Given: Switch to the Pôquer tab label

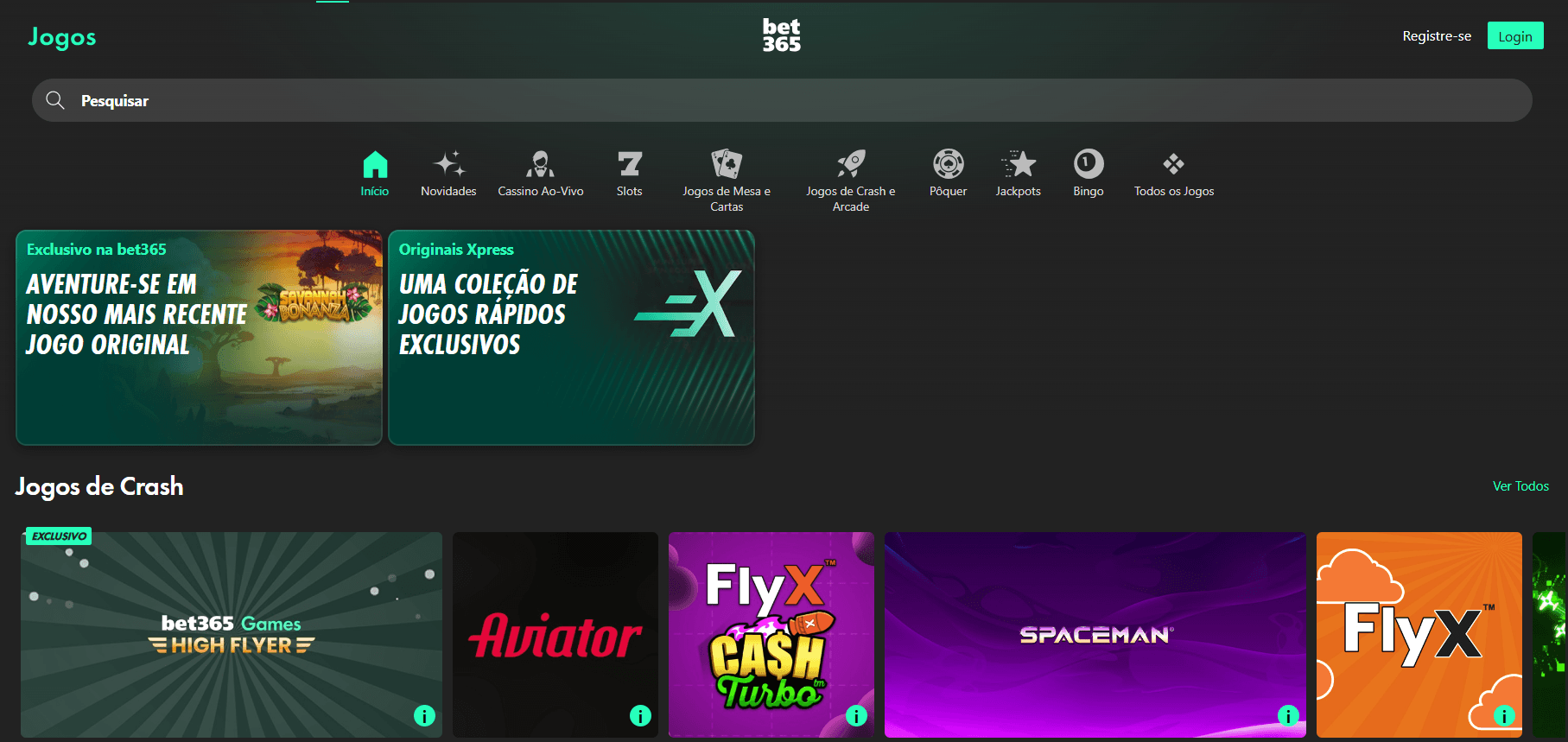Looking at the screenshot, I should 949,191.
